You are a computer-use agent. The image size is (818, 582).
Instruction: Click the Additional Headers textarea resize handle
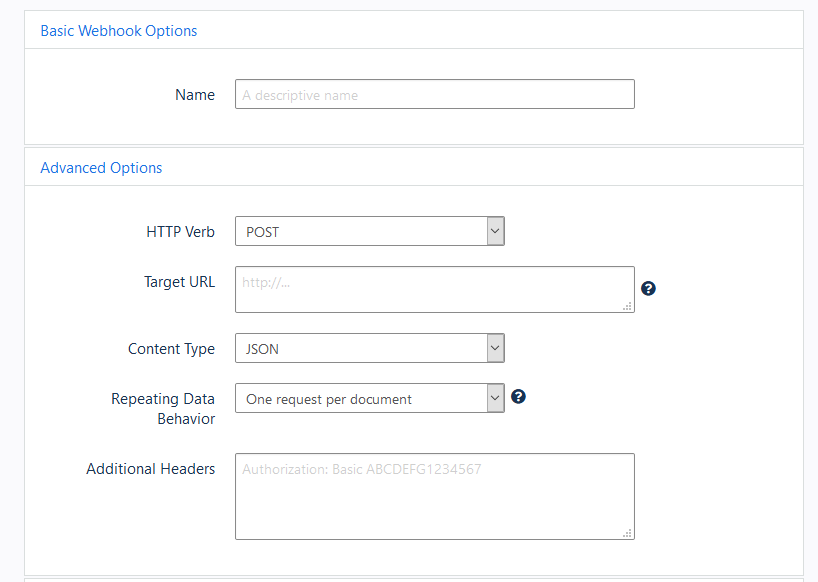tap(628, 533)
